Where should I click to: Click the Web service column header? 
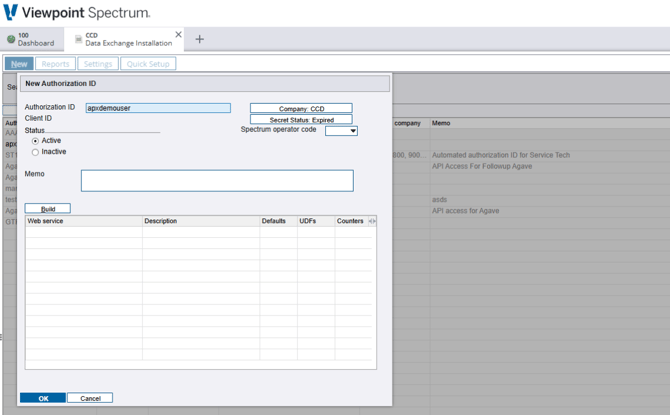pyautogui.click(x=84, y=221)
